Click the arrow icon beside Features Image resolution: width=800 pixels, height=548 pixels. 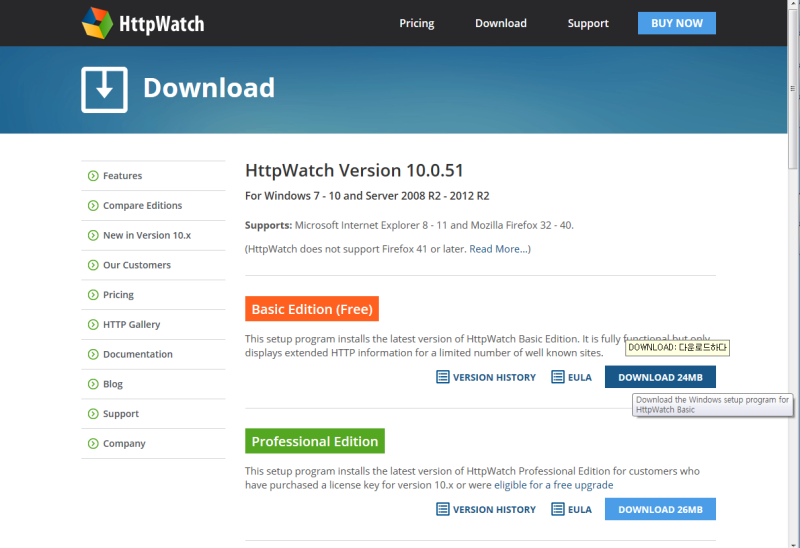pos(93,176)
